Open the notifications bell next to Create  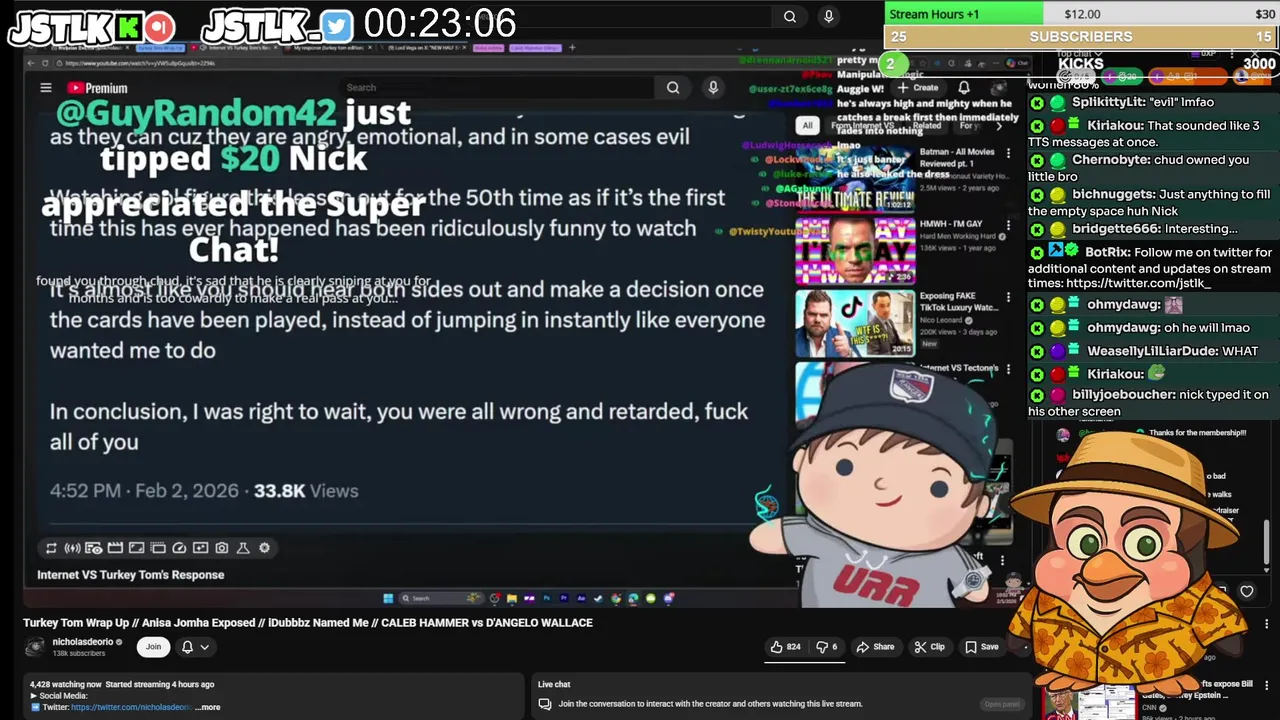(964, 88)
